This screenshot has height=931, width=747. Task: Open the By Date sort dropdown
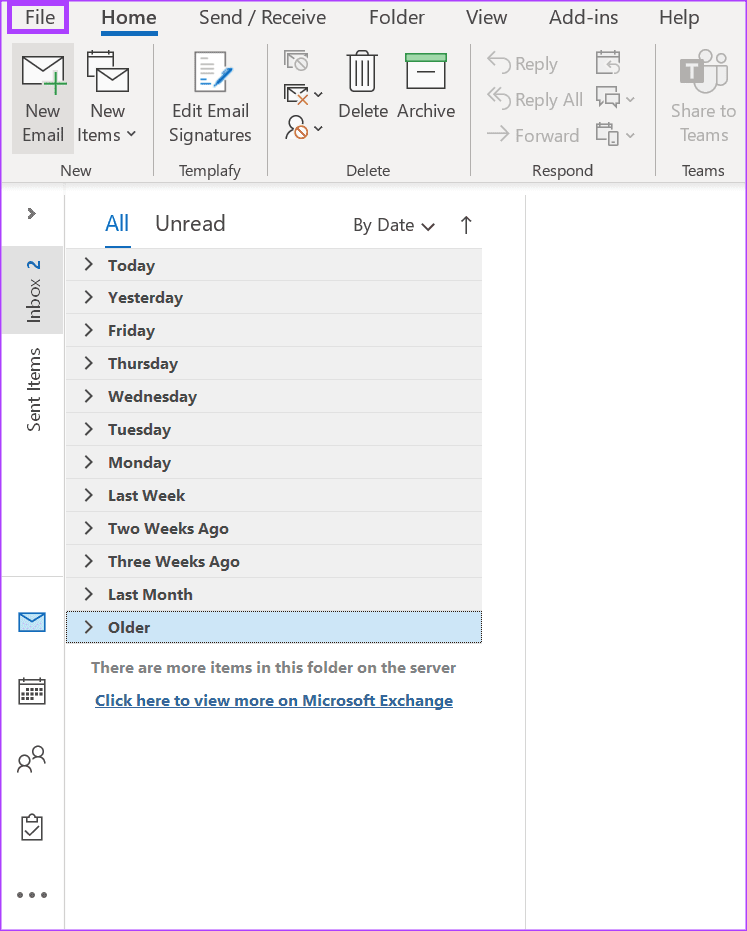pos(394,226)
